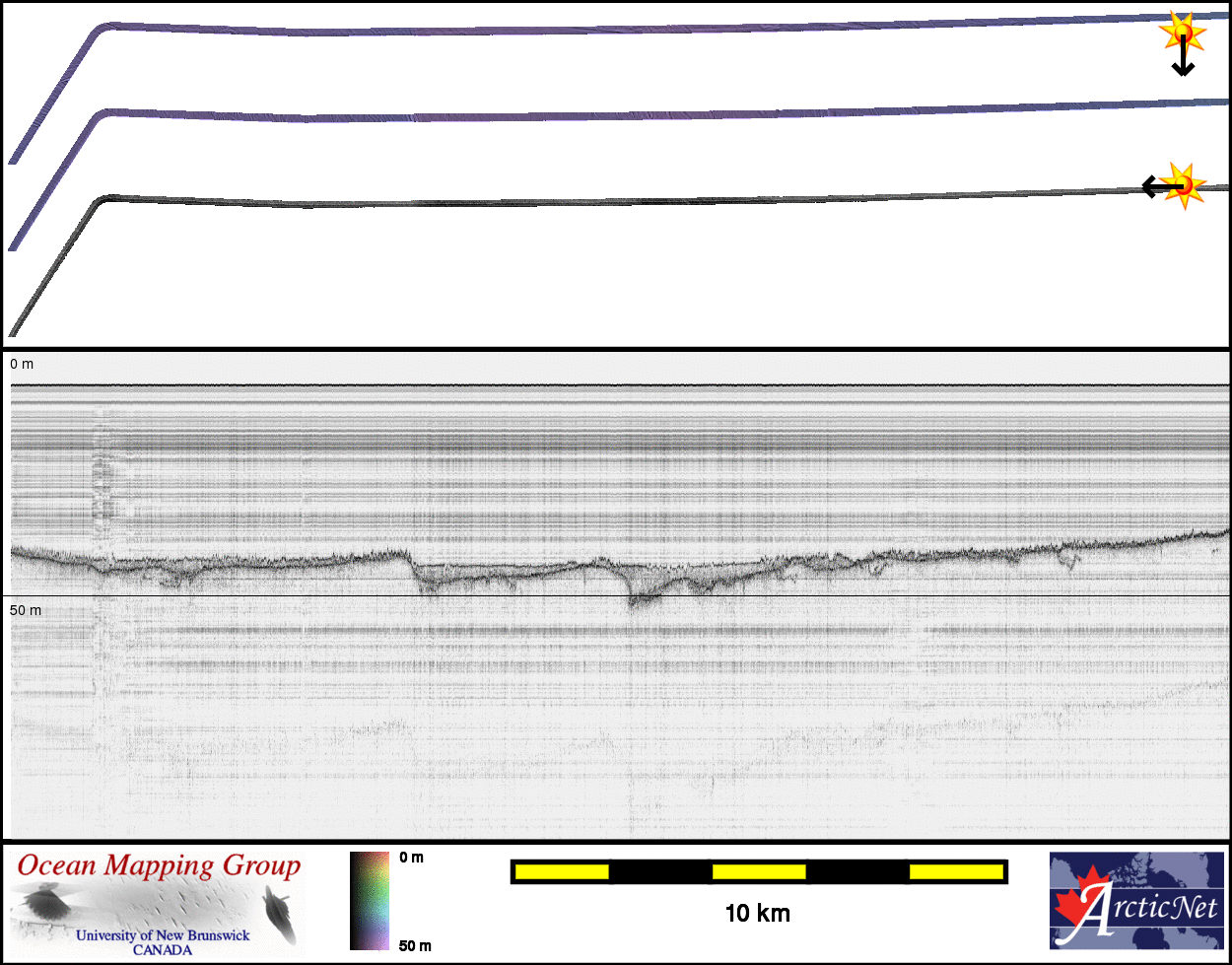Click the 0 m depth label in the profile

point(22,365)
